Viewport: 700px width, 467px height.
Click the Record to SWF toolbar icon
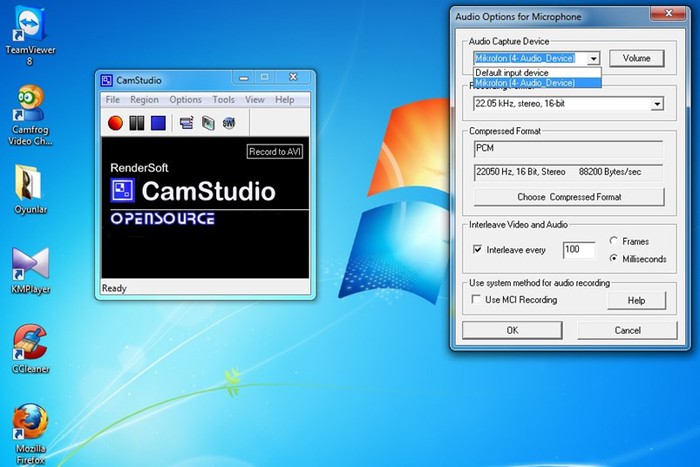tap(229, 123)
